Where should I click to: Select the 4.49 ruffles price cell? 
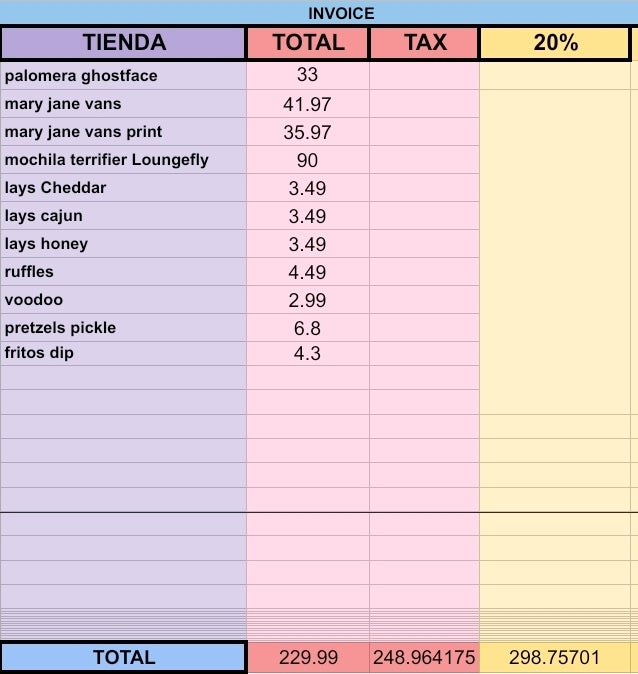(x=308, y=272)
